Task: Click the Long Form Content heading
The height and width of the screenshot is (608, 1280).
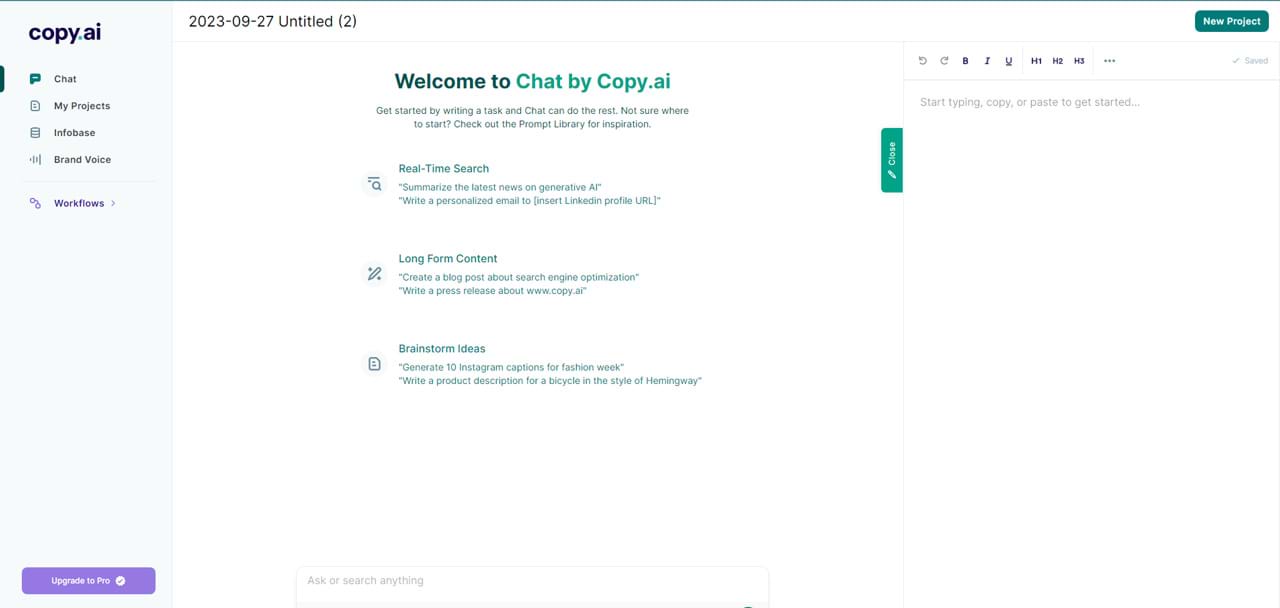Action: [x=448, y=259]
